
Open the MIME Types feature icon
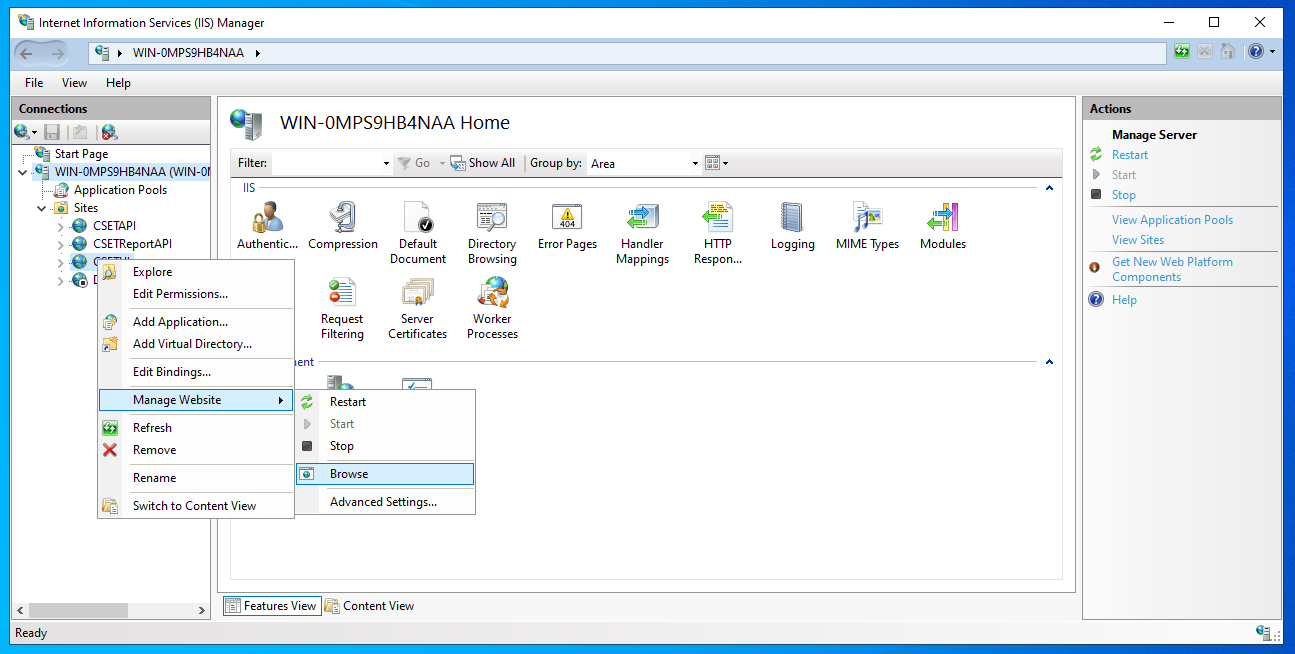(x=867, y=226)
